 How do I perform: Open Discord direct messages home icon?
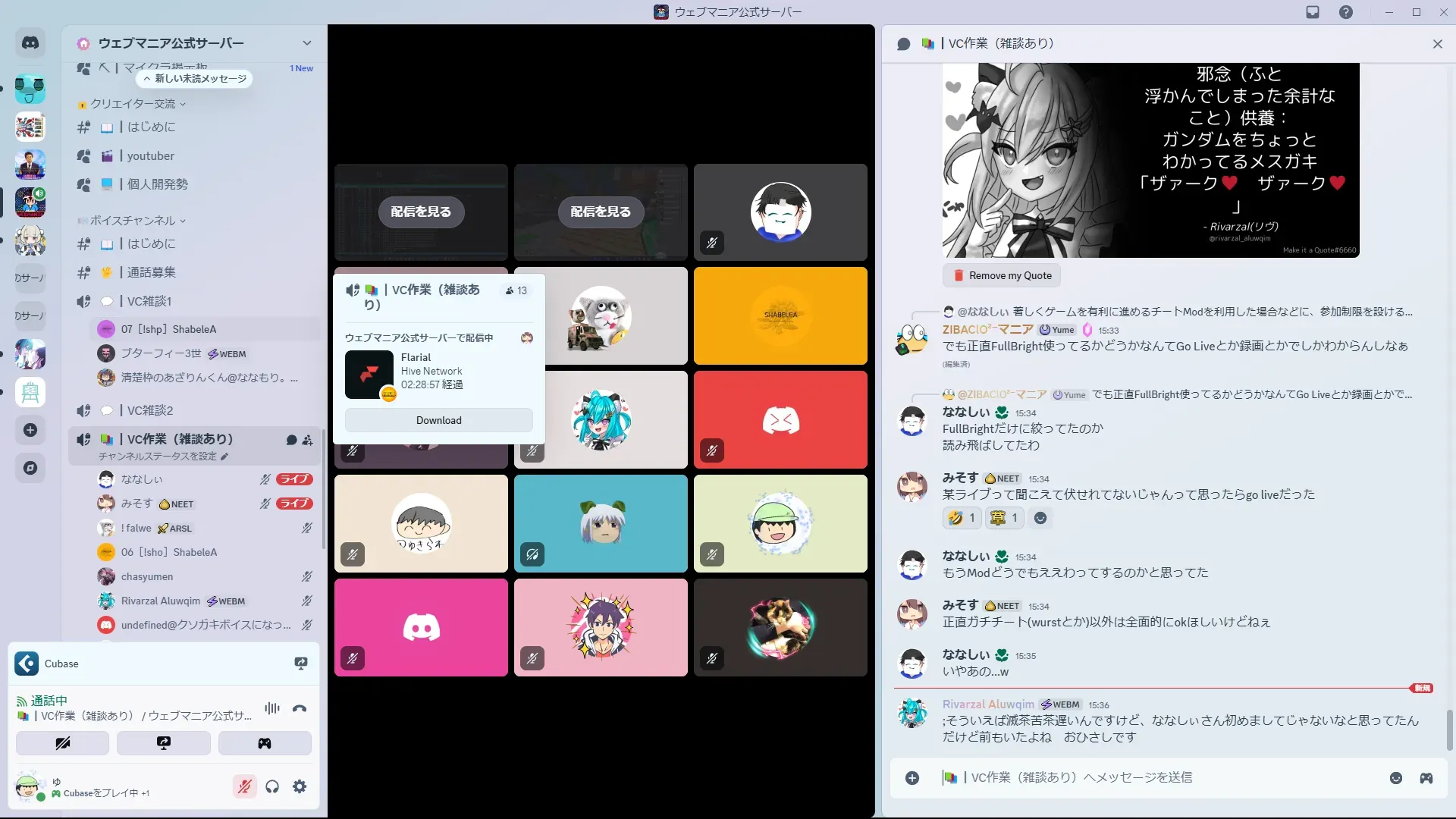tap(30, 43)
